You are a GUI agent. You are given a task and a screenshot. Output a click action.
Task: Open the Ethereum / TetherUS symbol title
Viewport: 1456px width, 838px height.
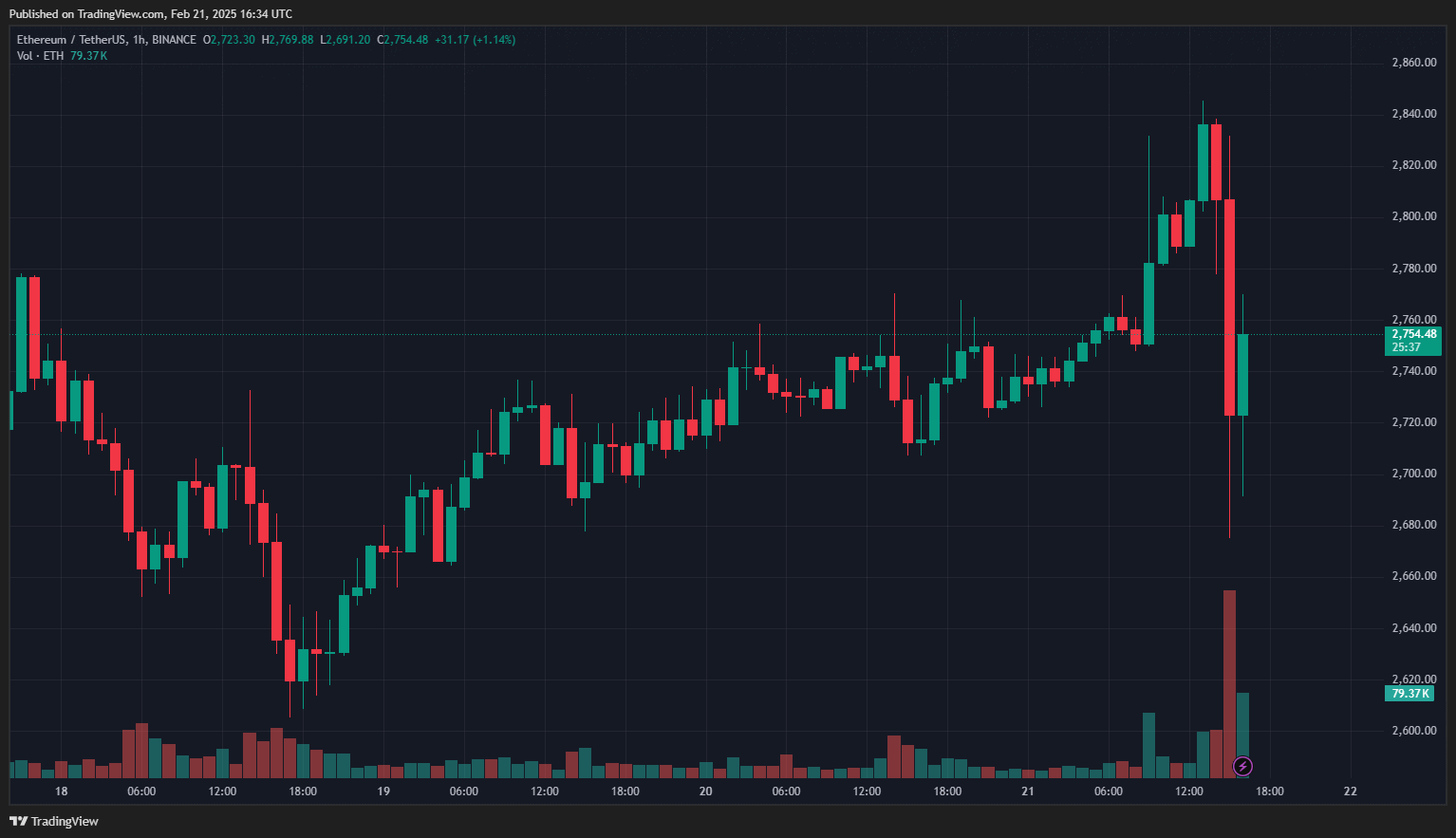106,40
